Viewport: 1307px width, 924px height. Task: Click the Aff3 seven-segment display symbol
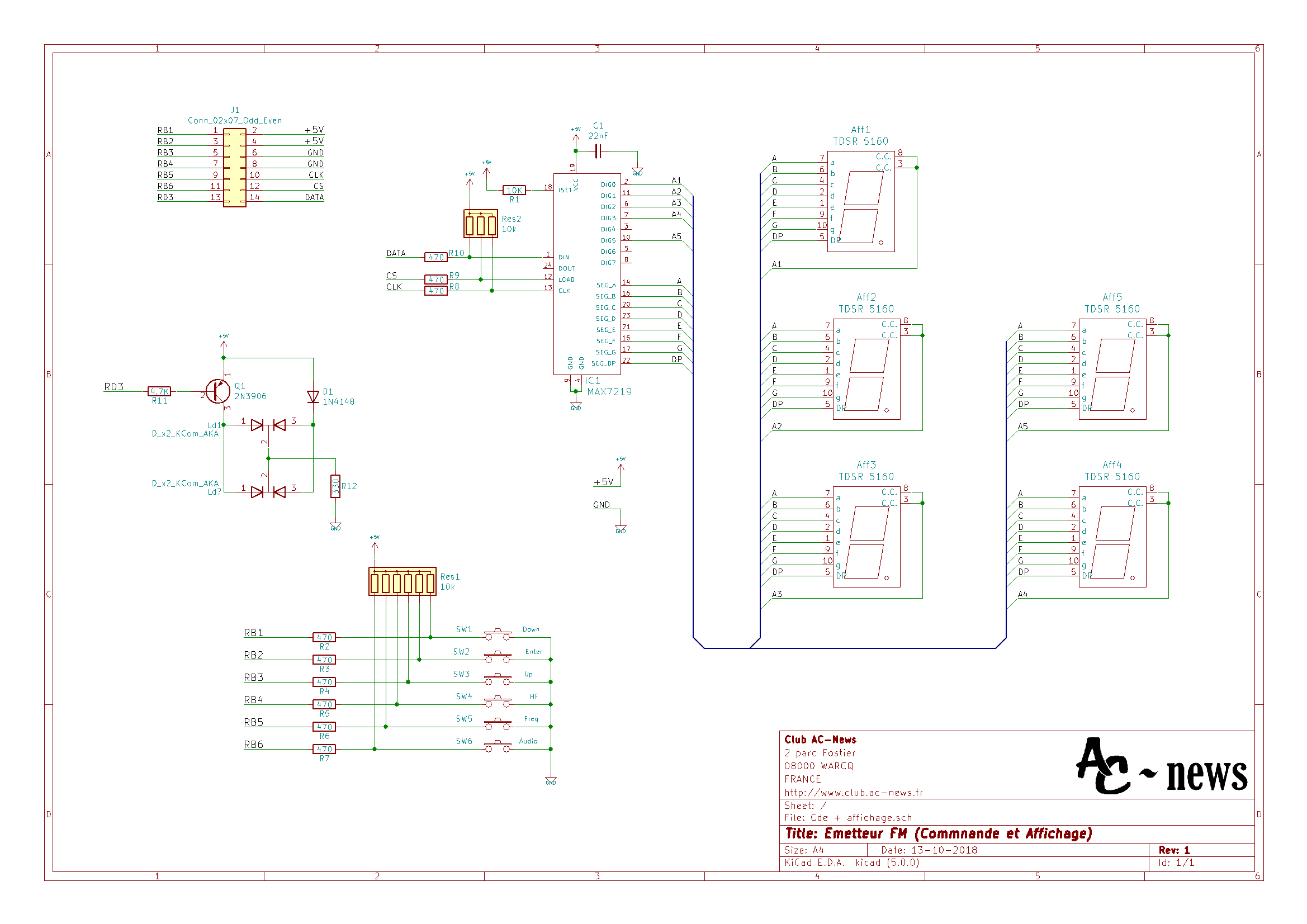(866, 537)
